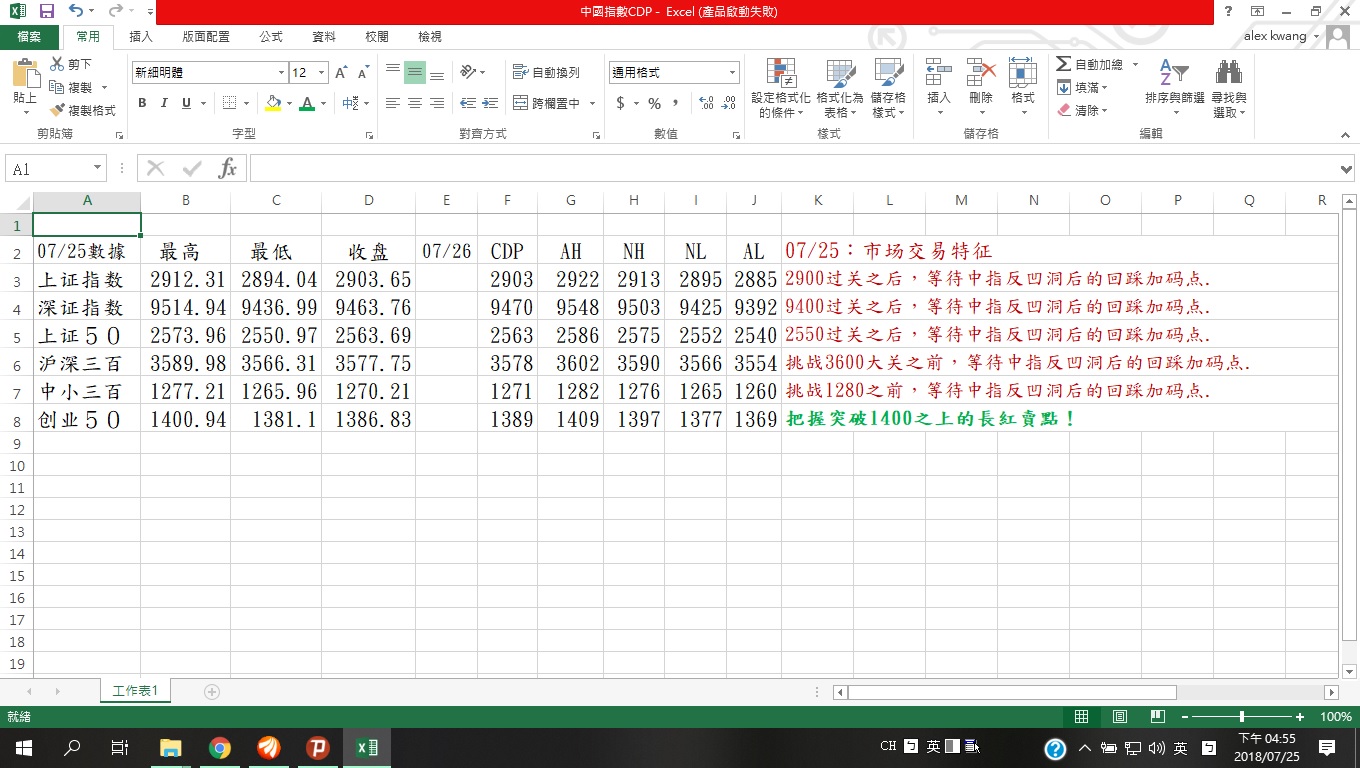The height and width of the screenshot is (768, 1360).
Task: Increase decimal places
Action: click(x=706, y=103)
